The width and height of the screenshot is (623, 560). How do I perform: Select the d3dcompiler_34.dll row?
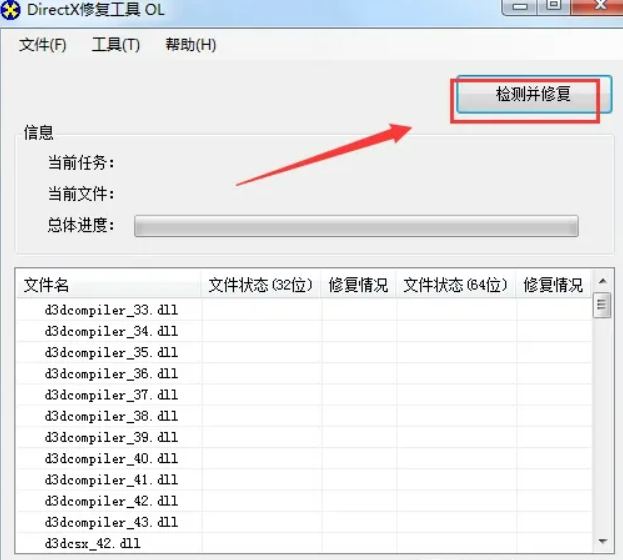click(304, 331)
